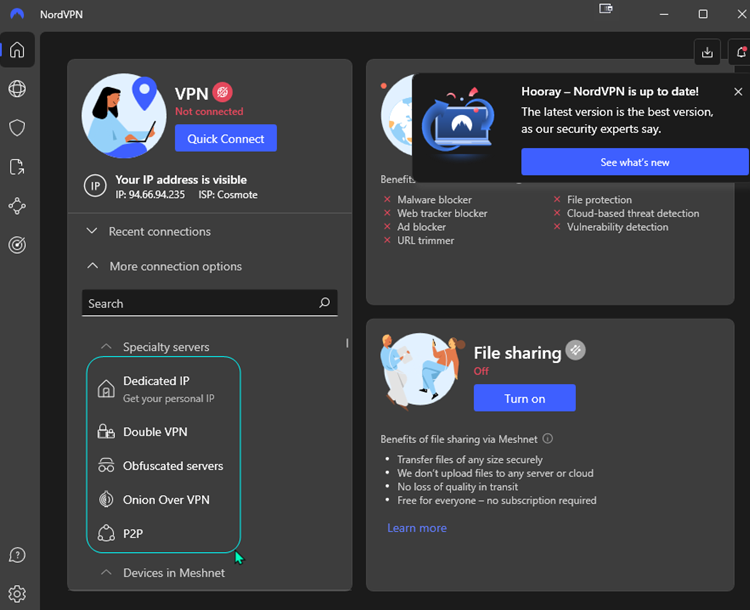Image resolution: width=750 pixels, height=610 pixels.
Task: Click 'Free for everyone – no subscription required'
Action: click(497, 500)
